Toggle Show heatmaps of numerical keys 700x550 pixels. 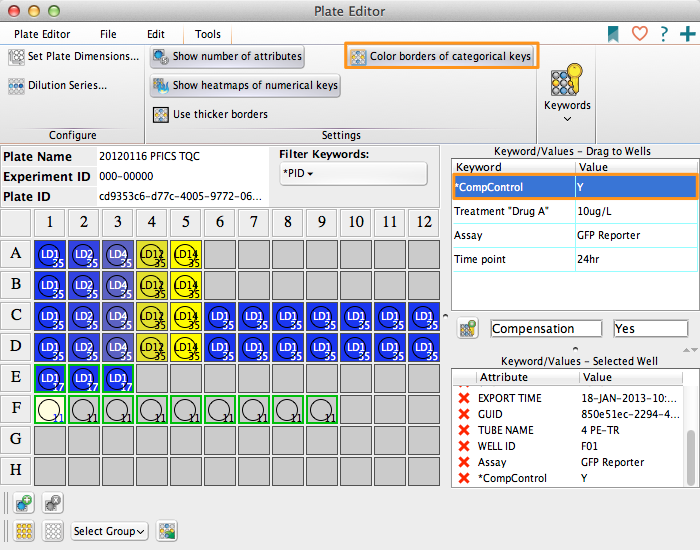245,86
